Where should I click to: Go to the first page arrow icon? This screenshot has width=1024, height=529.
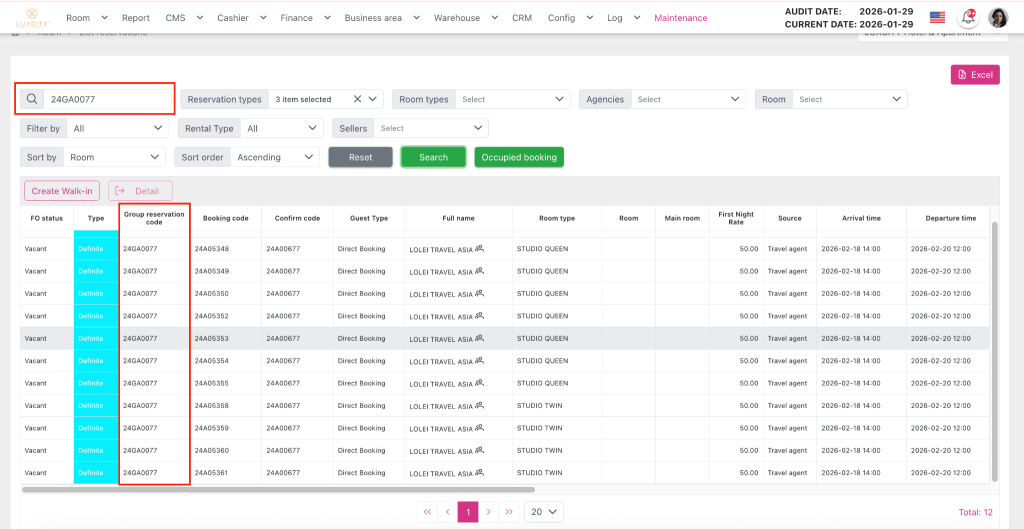(427, 511)
